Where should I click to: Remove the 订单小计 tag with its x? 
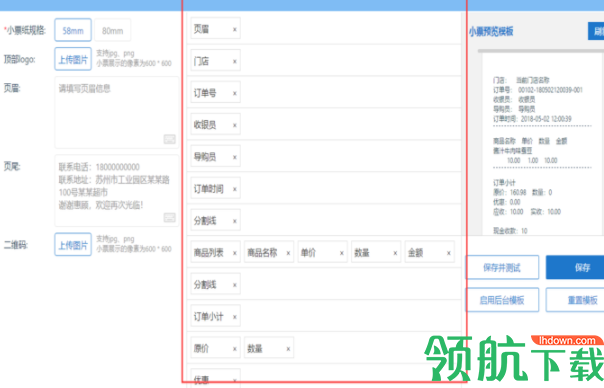click(235, 317)
